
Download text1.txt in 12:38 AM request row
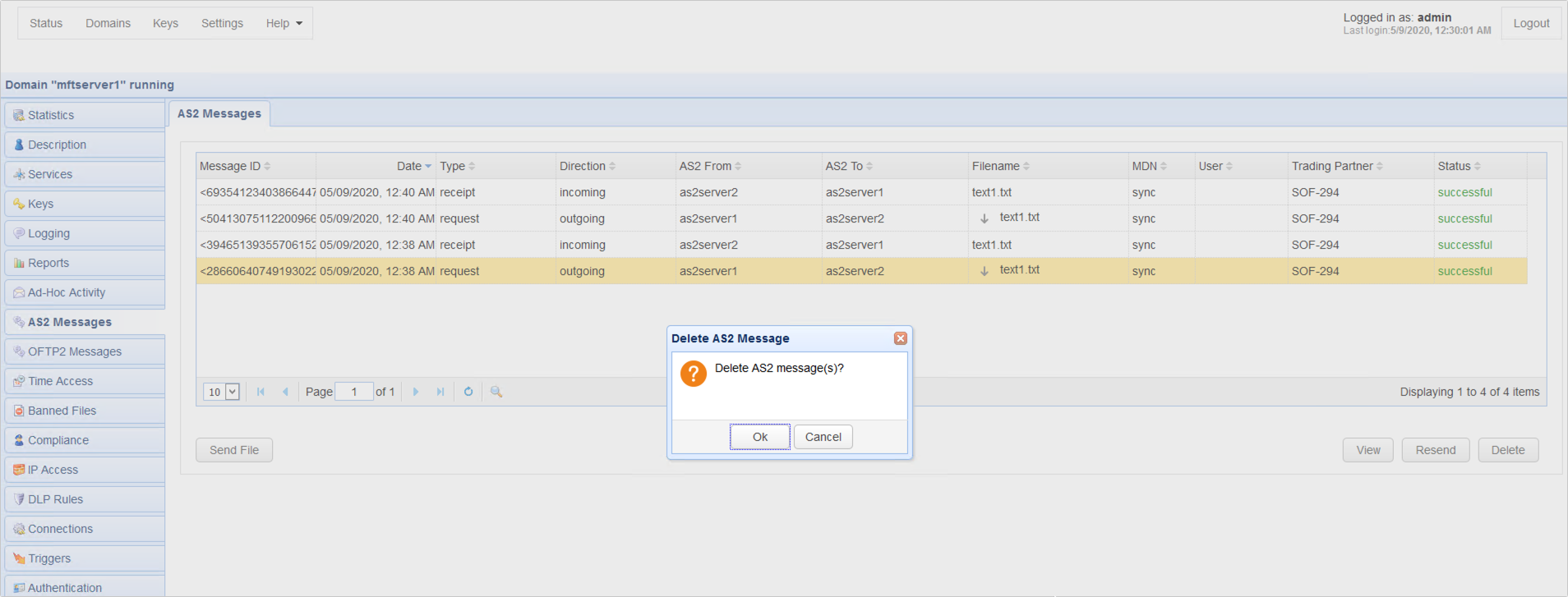(985, 271)
